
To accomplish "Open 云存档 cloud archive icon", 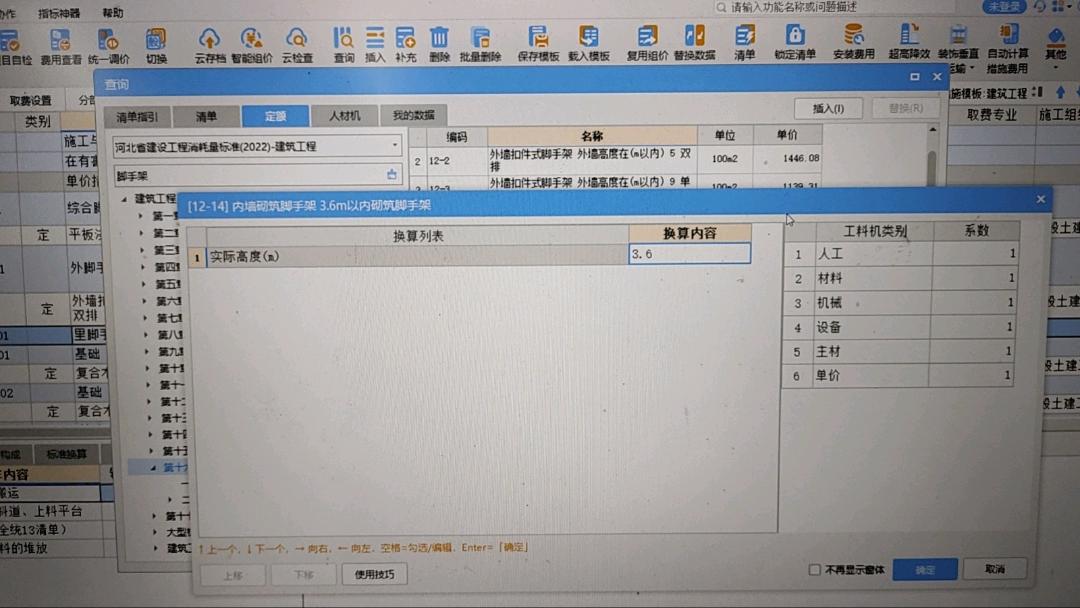I will [209, 45].
